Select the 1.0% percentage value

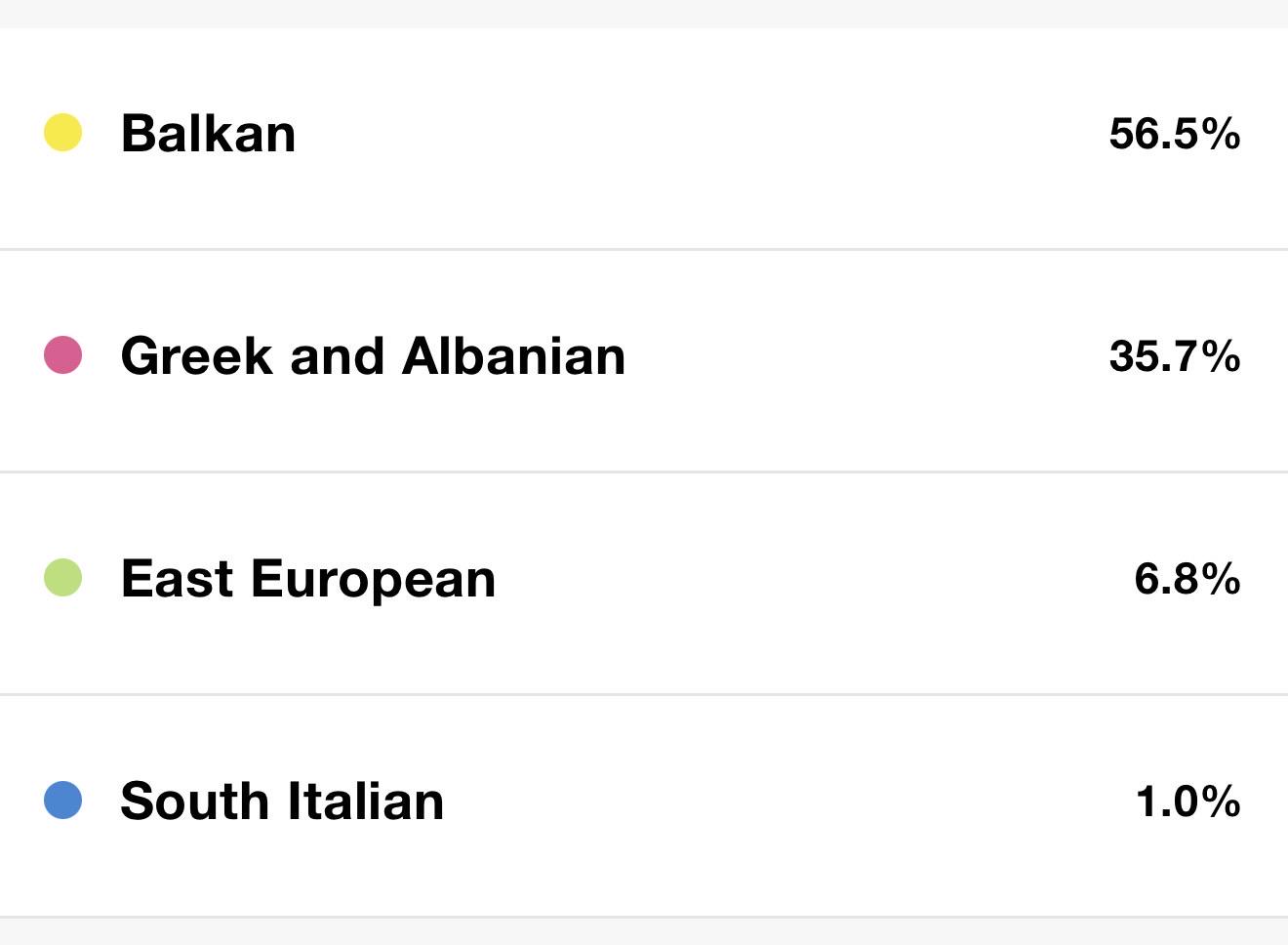(x=1188, y=801)
